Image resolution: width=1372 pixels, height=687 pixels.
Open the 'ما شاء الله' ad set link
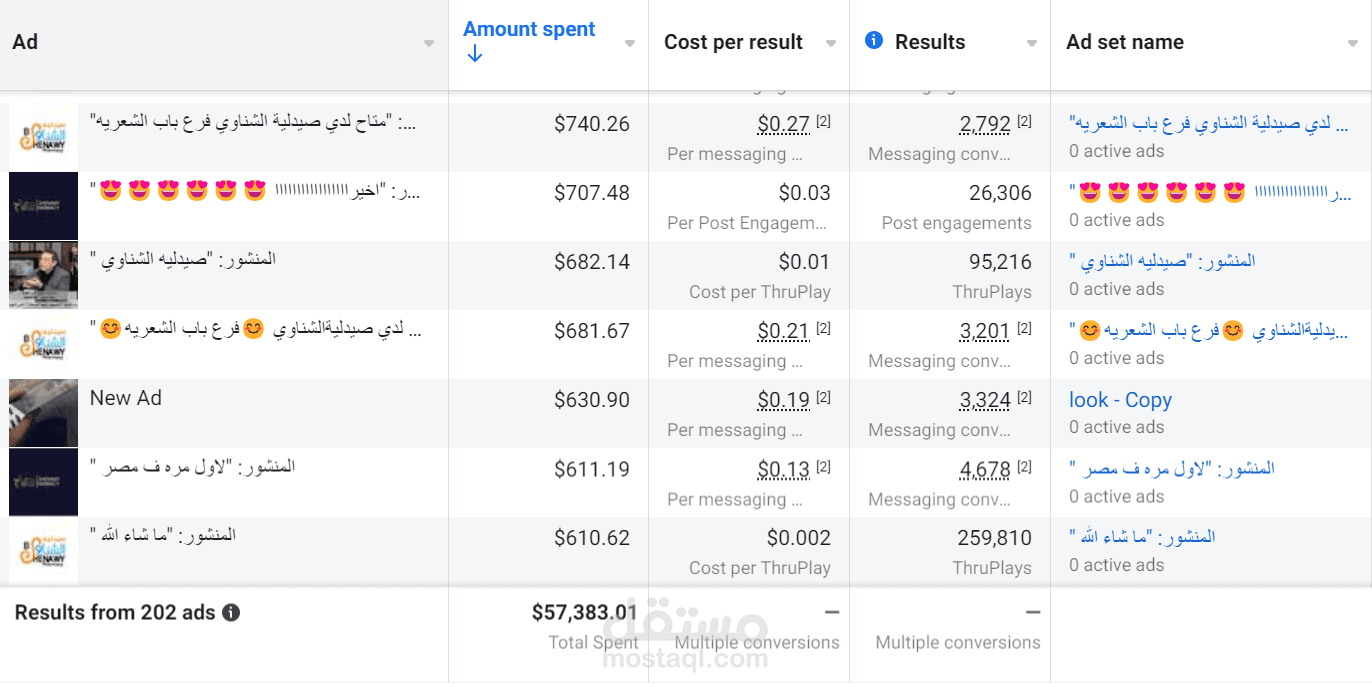(x=1142, y=537)
